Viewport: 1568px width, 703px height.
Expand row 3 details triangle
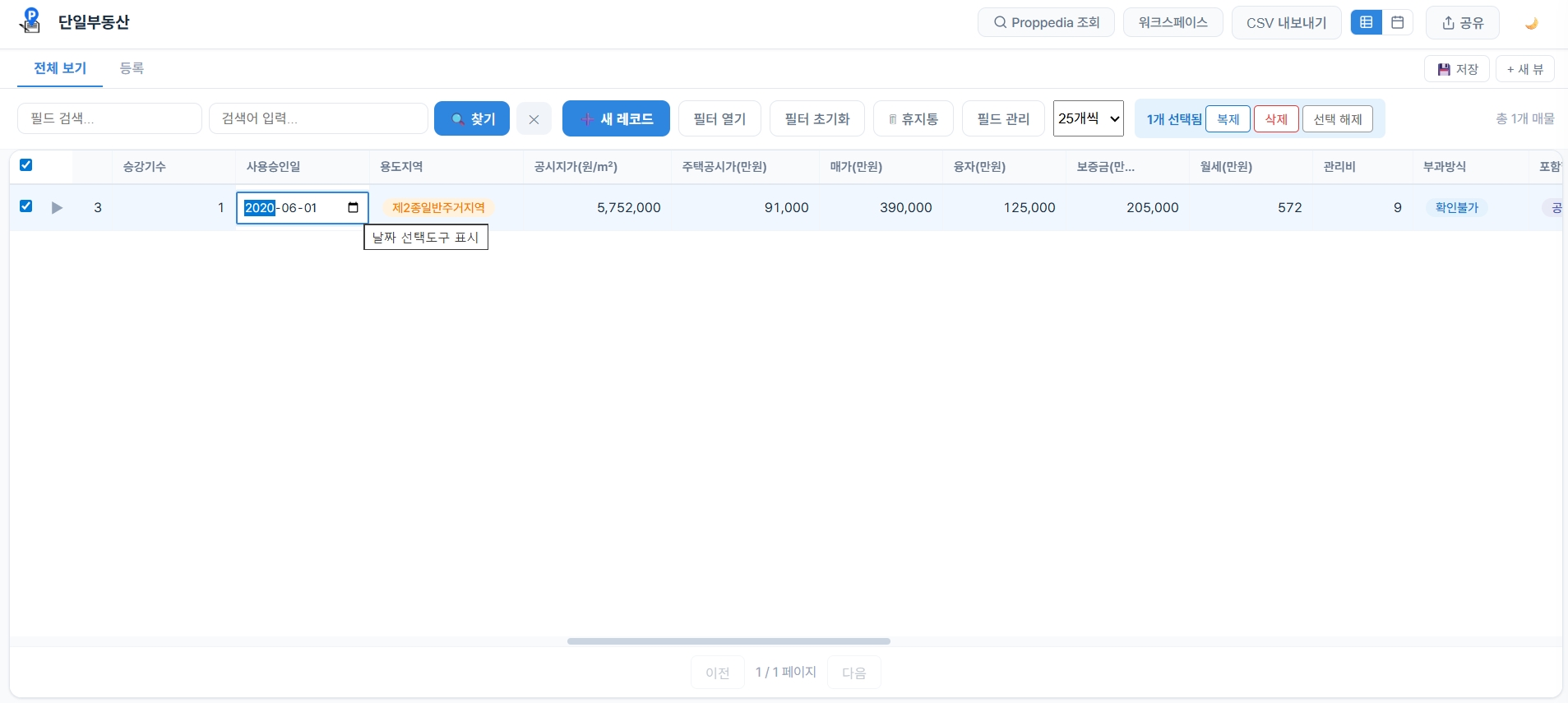57,207
